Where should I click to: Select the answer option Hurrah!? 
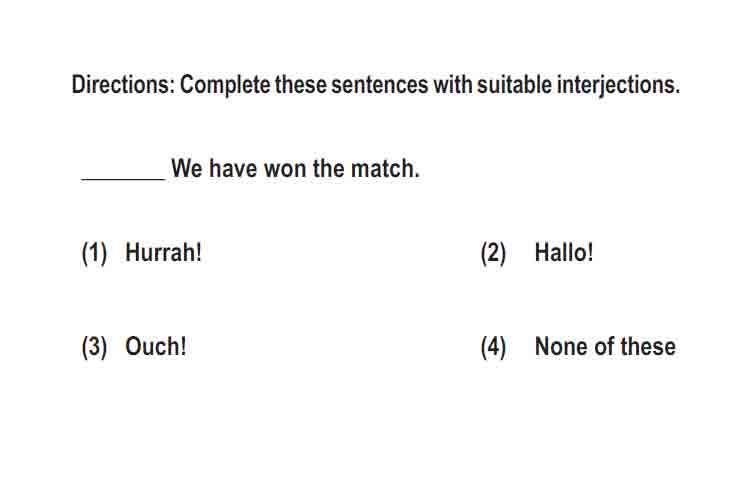click(163, 252)
